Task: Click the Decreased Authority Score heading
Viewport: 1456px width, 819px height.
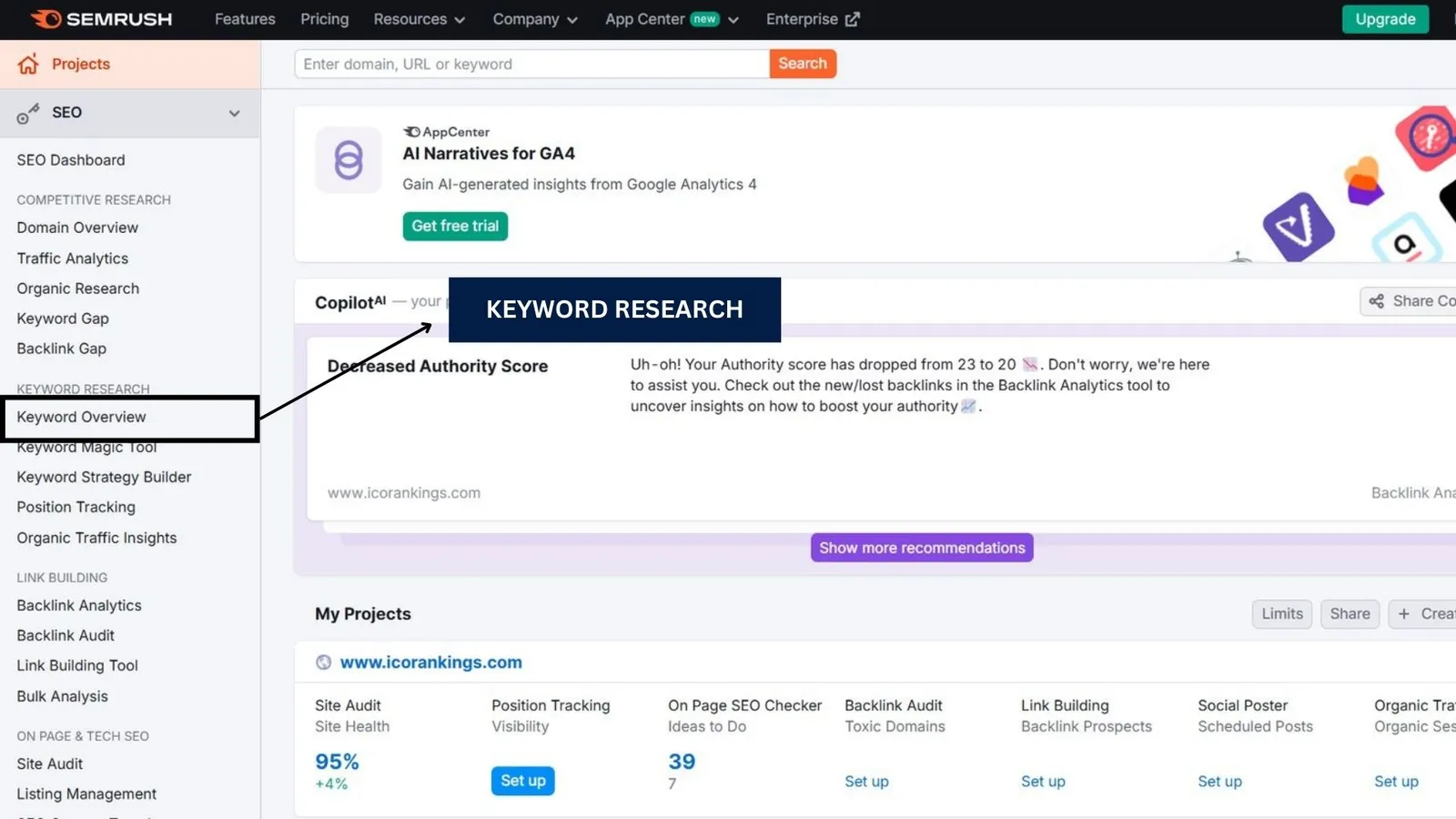Action: 438,367
